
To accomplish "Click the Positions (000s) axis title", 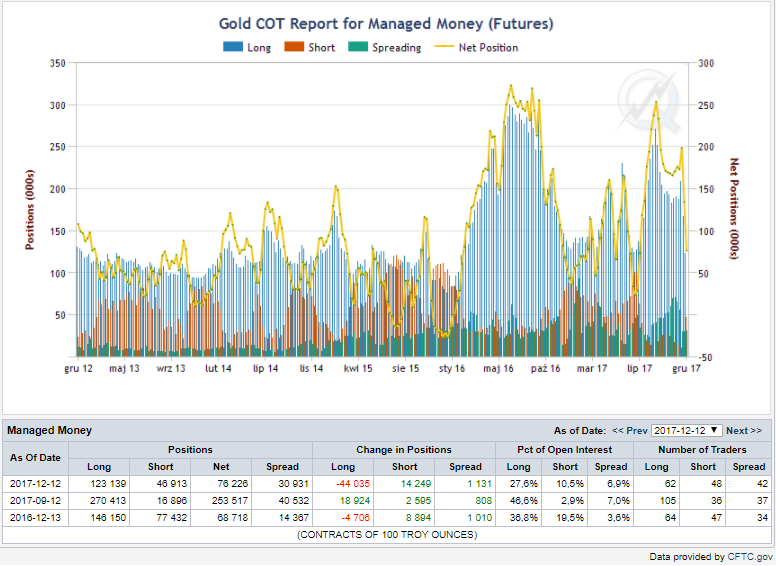I will click(x=30, y=210).
